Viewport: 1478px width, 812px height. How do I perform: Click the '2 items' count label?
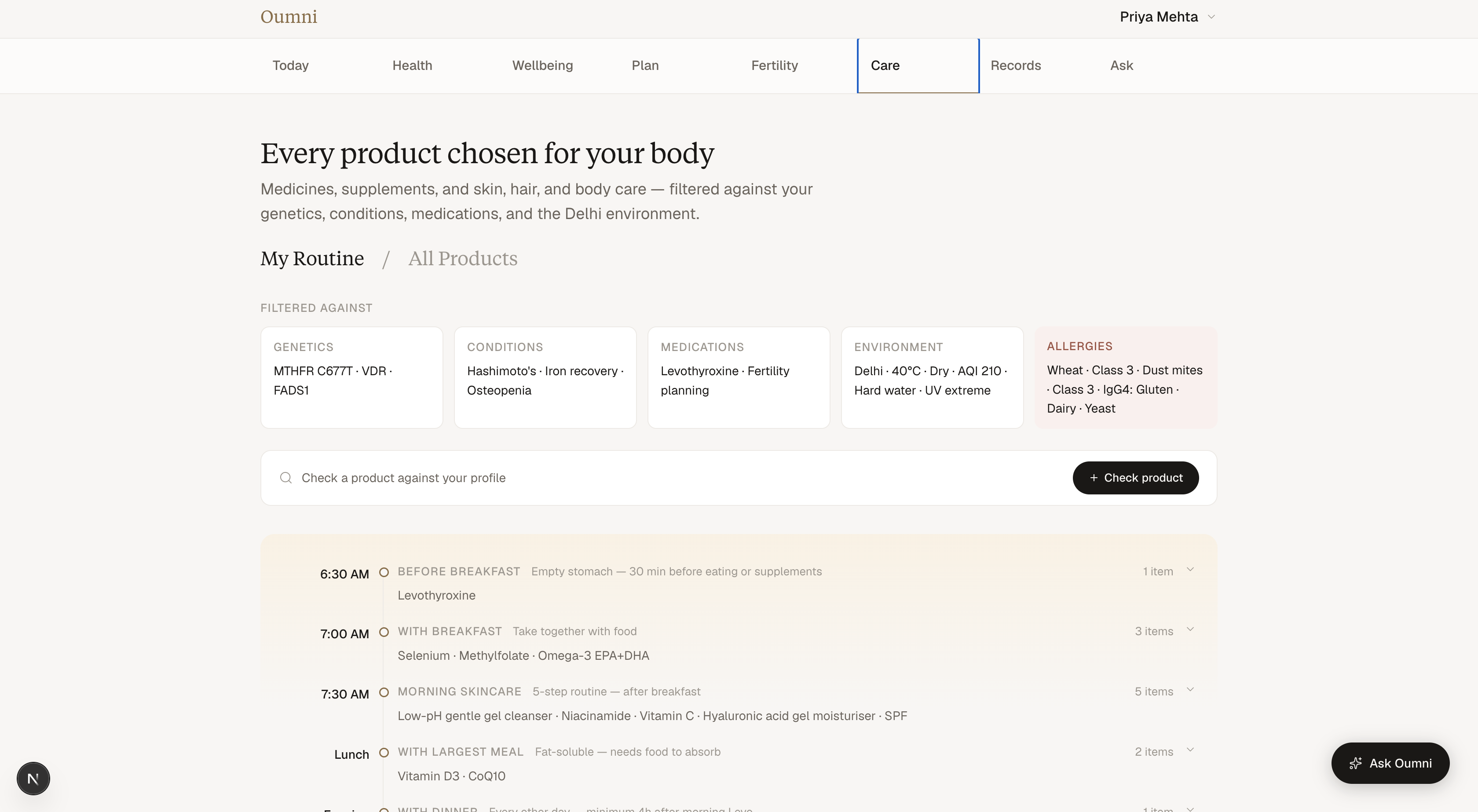(x=1154, y=752)
